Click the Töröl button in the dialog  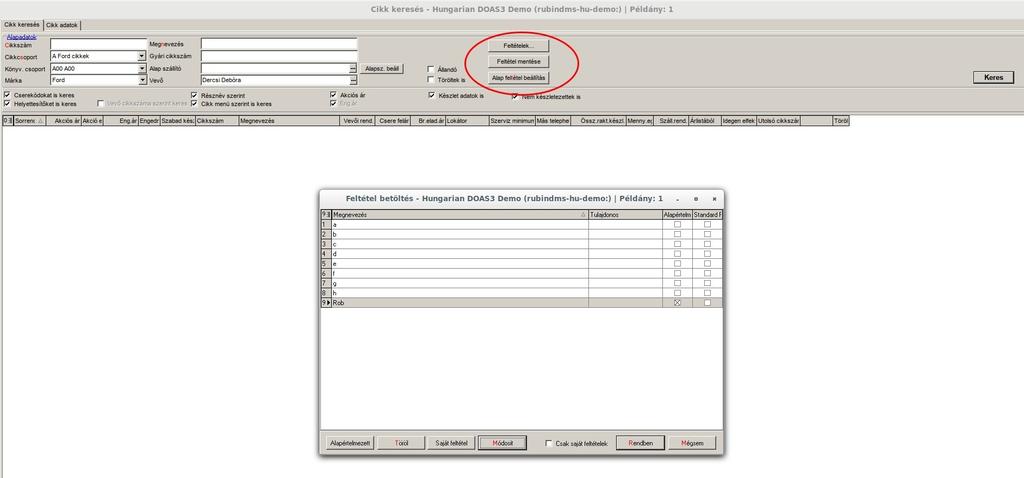401,443
